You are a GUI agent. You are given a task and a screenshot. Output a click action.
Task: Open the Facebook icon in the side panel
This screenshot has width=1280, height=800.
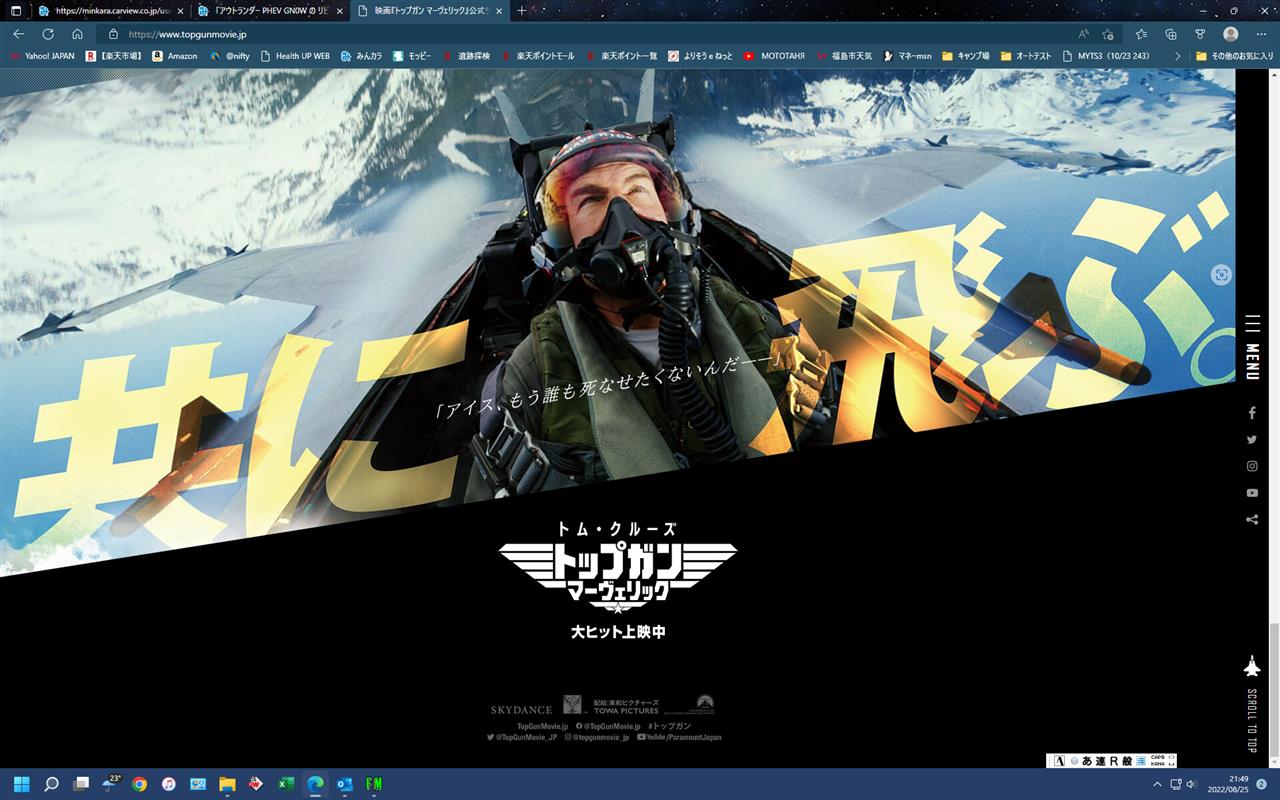pyautogui.click(x=1252, y=413)
